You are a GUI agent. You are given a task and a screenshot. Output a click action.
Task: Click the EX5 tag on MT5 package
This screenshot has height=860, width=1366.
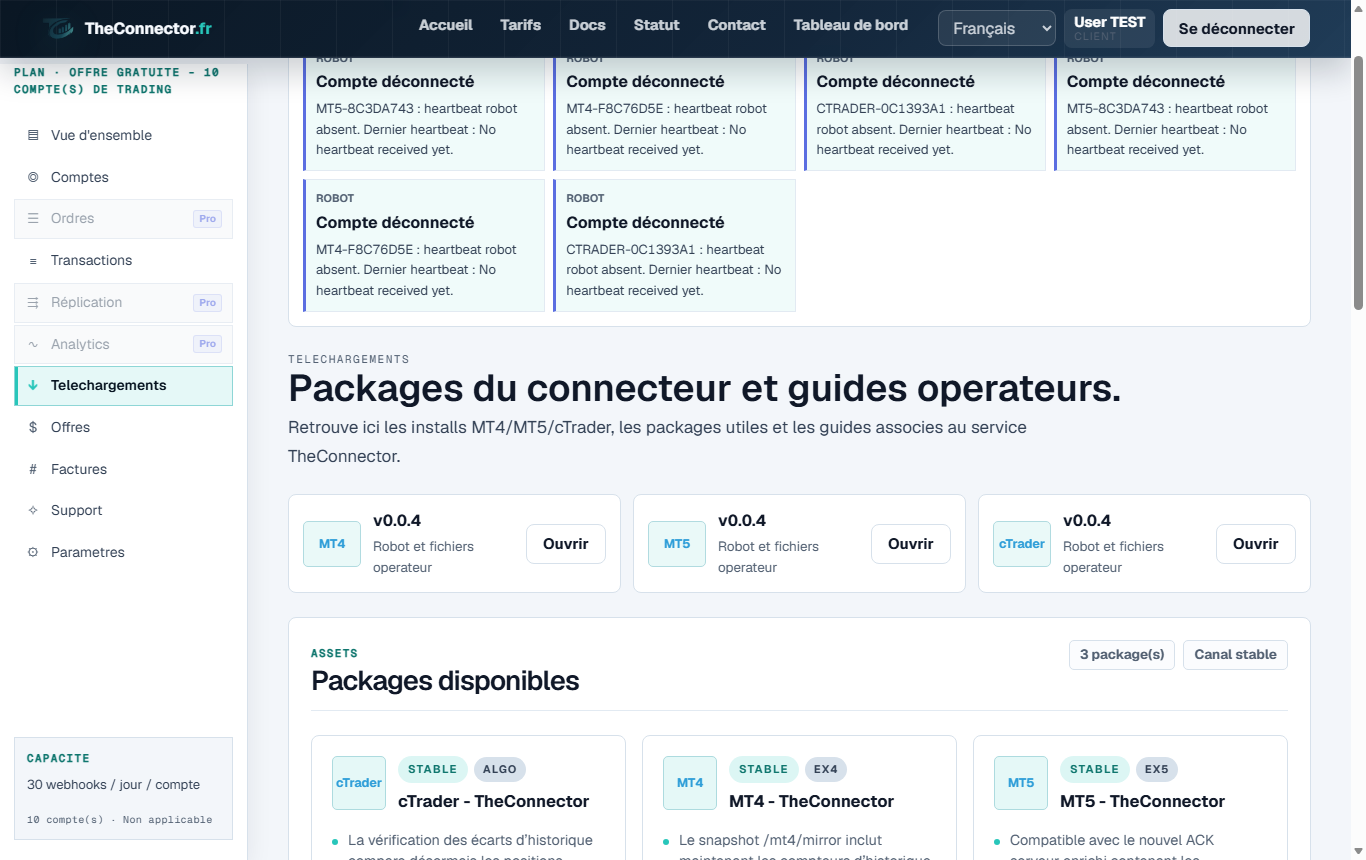(1157, 769)
